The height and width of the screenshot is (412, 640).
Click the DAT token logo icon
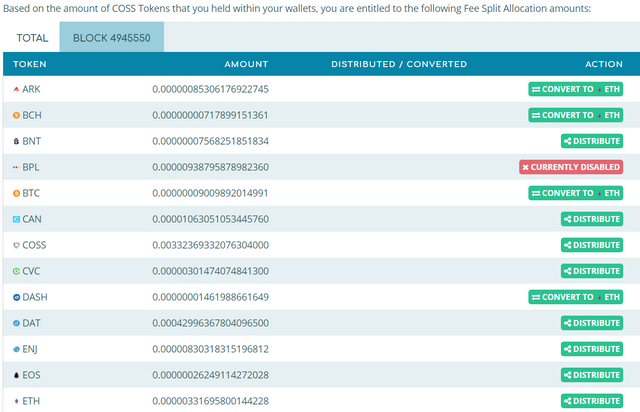pyautogui.click(x=16, y=323)
